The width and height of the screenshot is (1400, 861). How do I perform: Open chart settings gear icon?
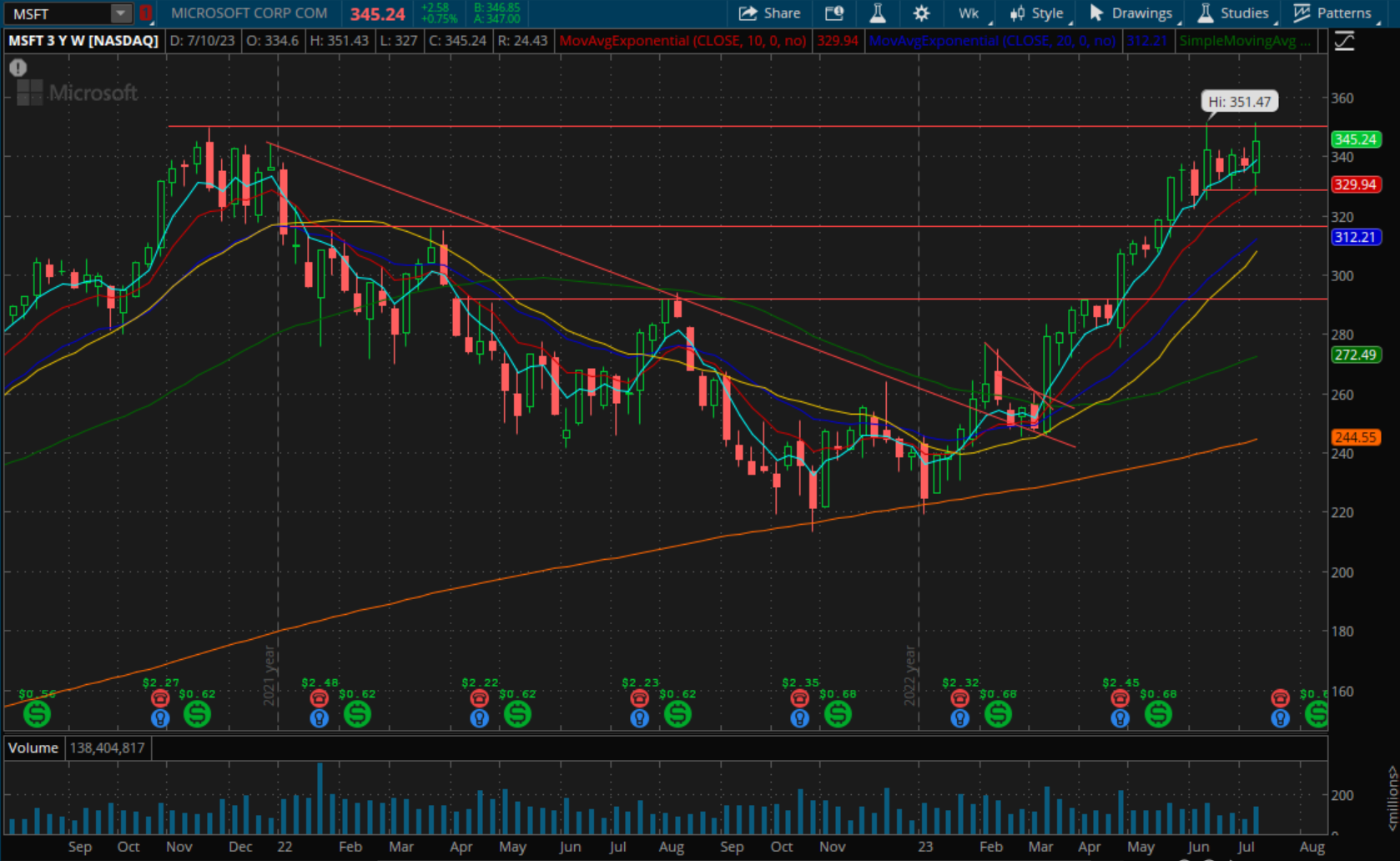pyautogui.click(x=921, y=13)
